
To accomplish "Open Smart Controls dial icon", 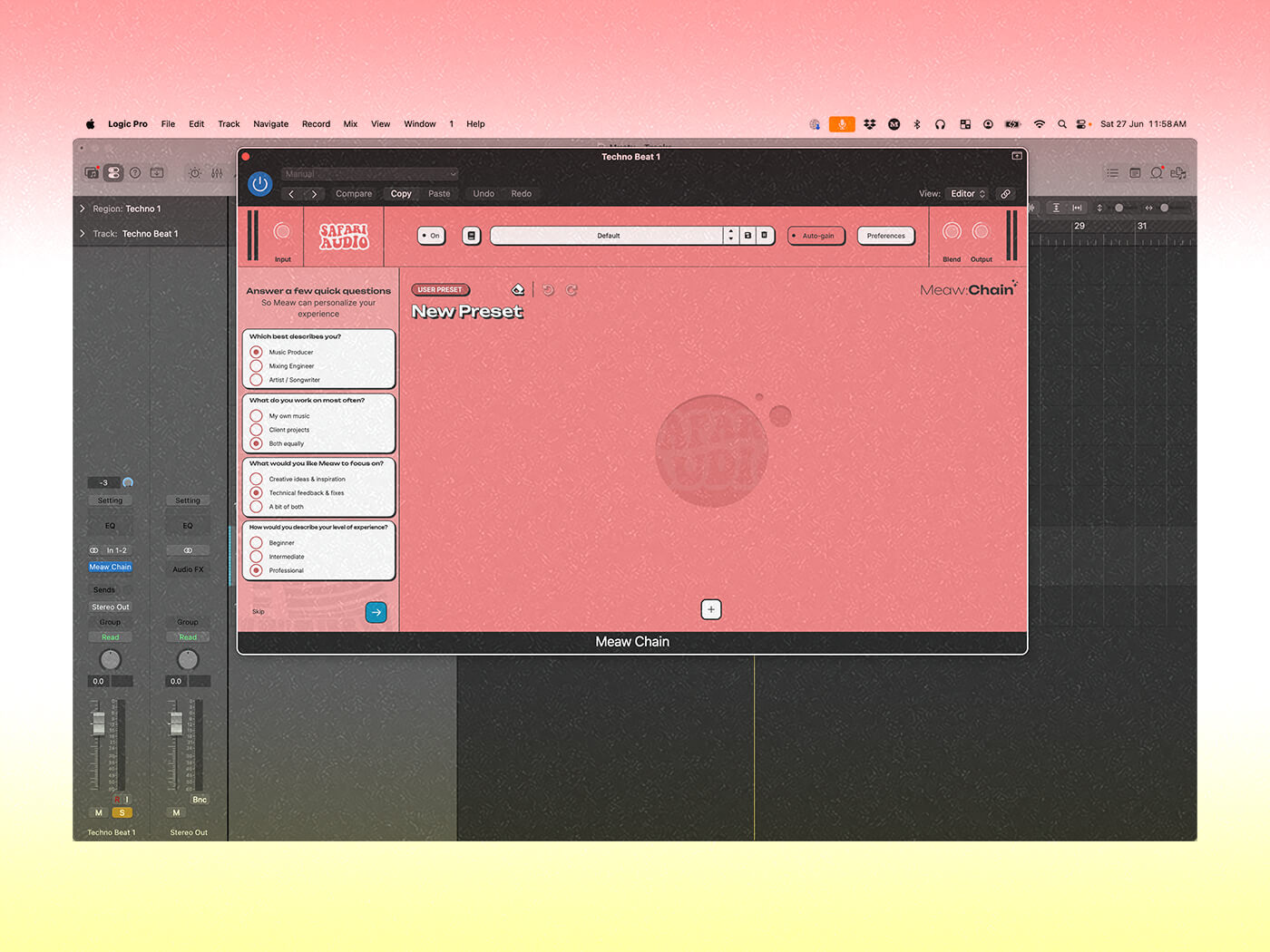I will (194, 172).
